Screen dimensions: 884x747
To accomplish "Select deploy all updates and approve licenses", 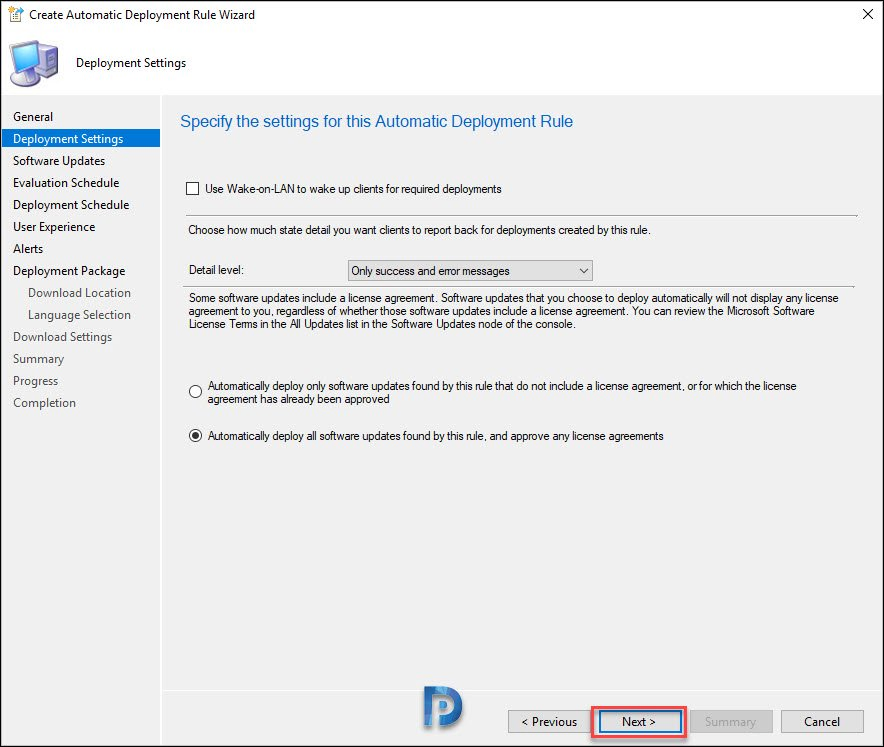I will coord(196,436).
